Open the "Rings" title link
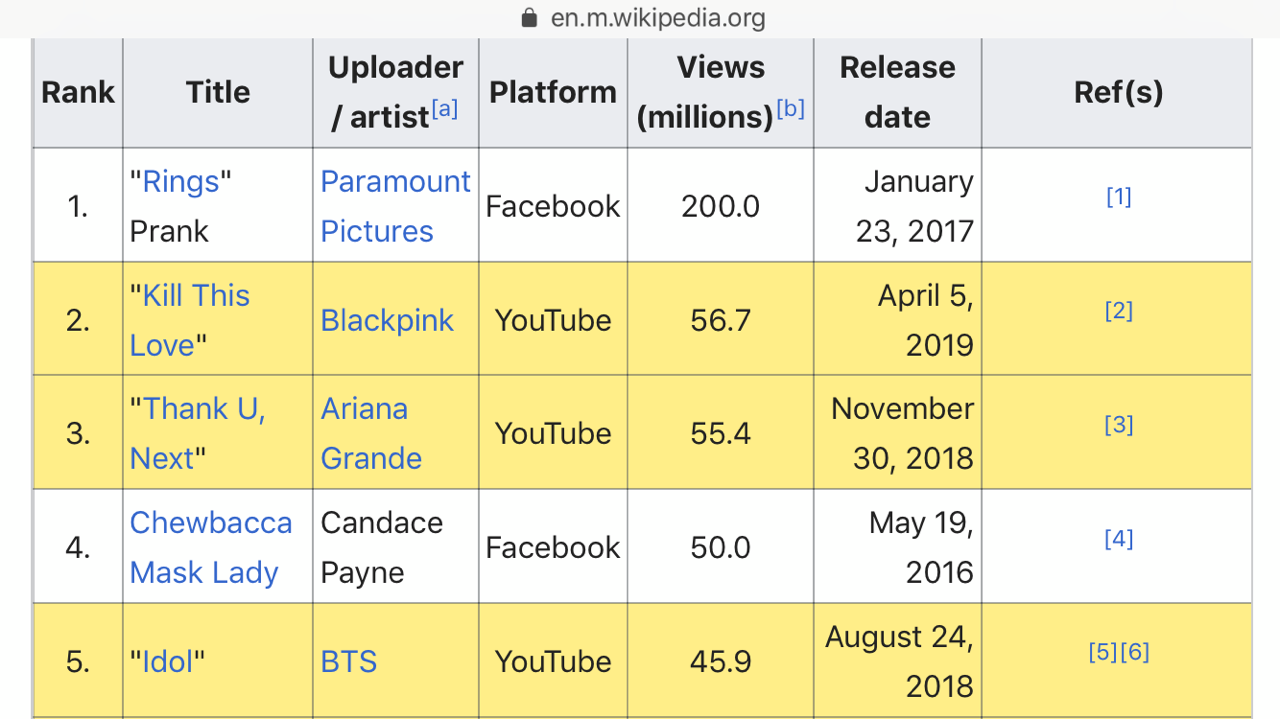The width and height of the screenshot is (1280, 719). (180, 181)
